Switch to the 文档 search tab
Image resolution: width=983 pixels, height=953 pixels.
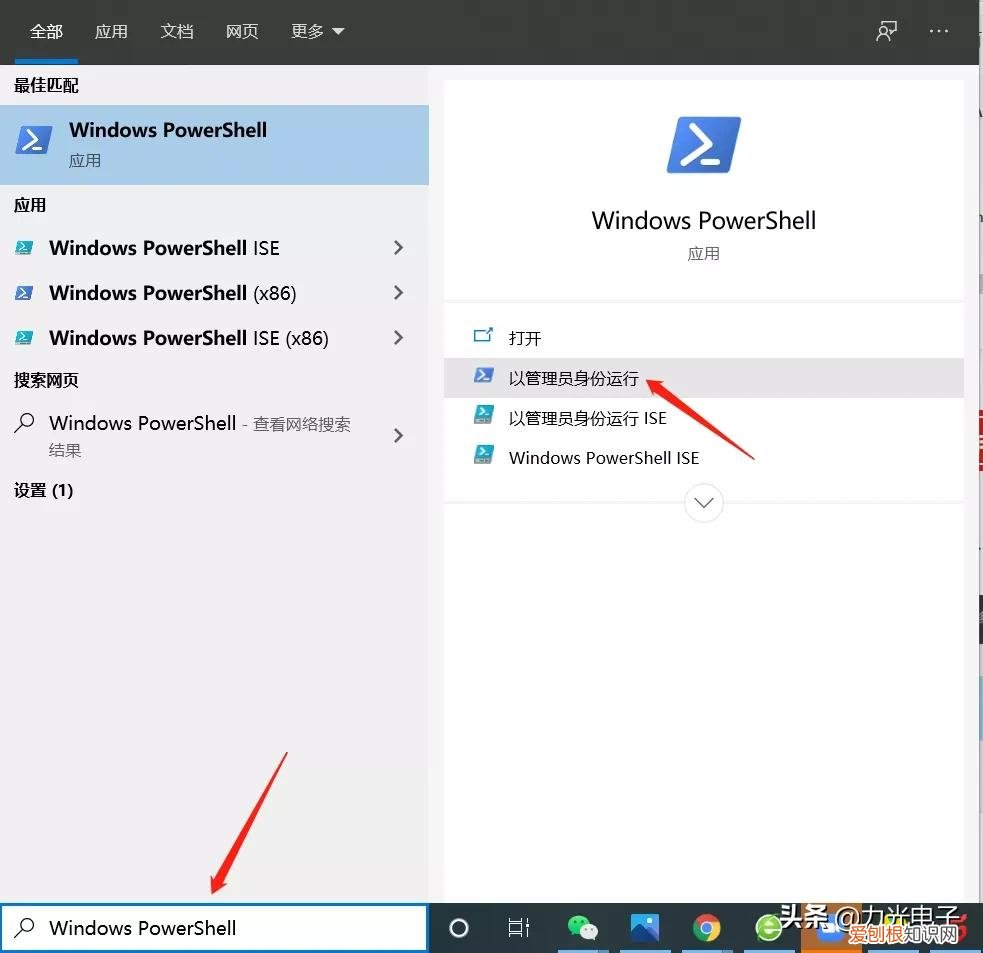coord(177,31)
